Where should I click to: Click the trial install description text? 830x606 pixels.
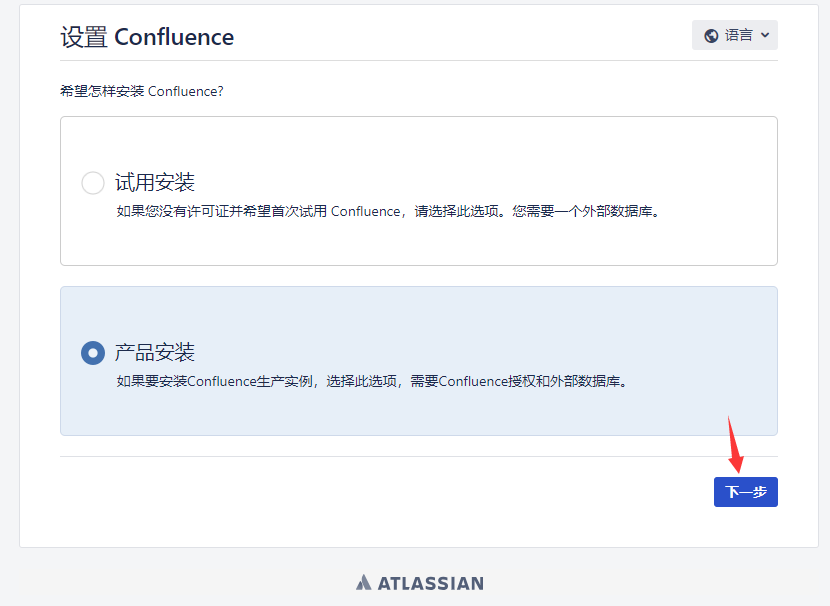388,212
